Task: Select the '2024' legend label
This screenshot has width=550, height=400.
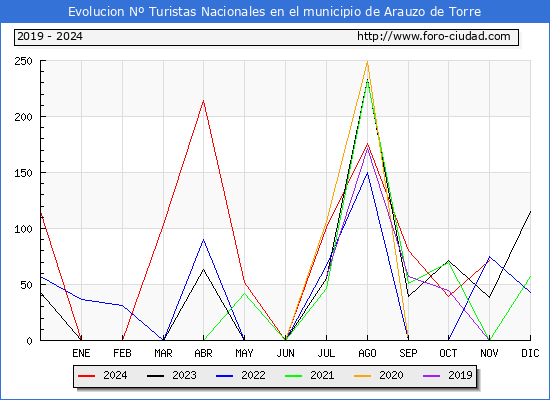Action: coord(115,375)
